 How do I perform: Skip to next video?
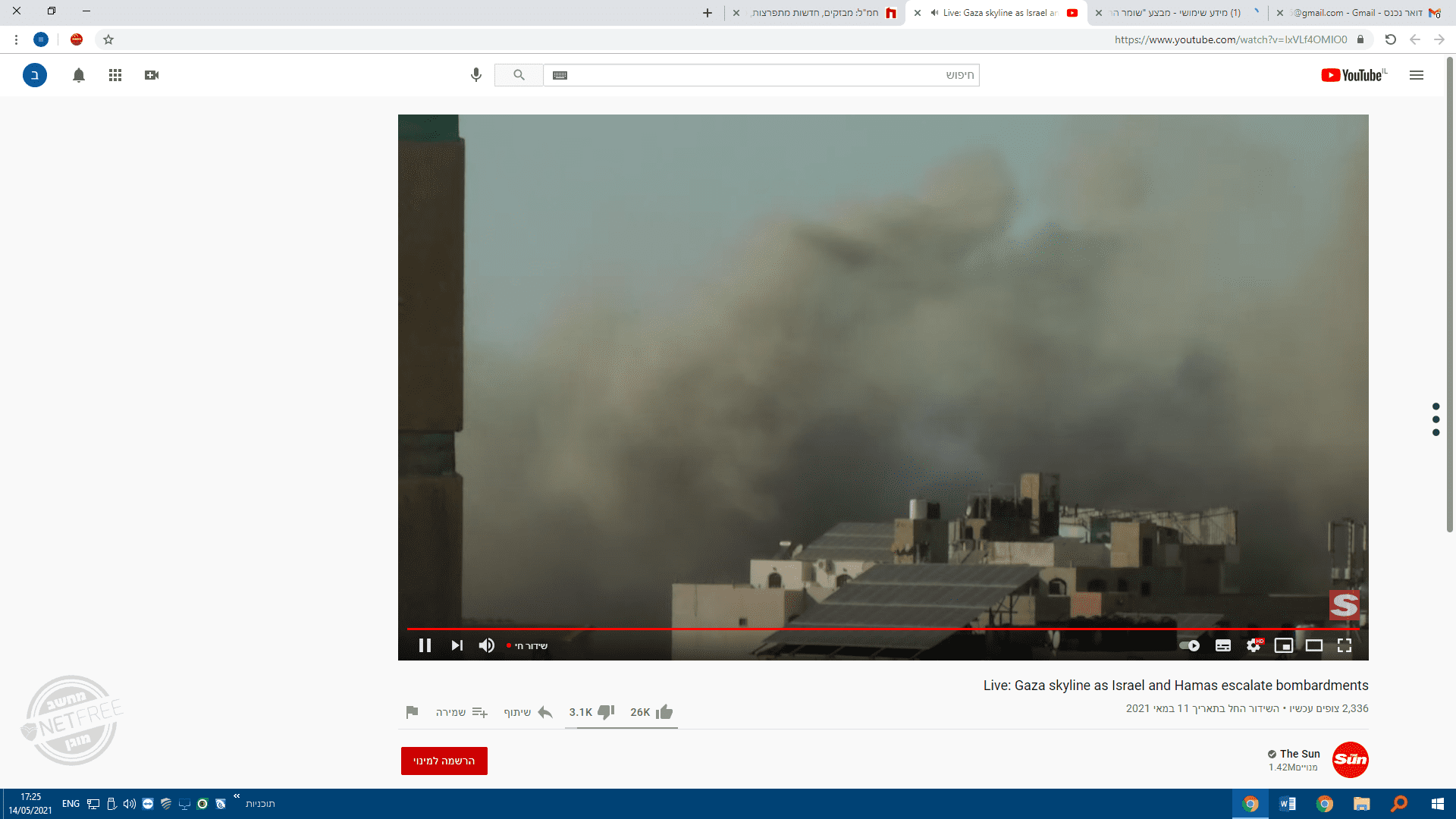457,645
